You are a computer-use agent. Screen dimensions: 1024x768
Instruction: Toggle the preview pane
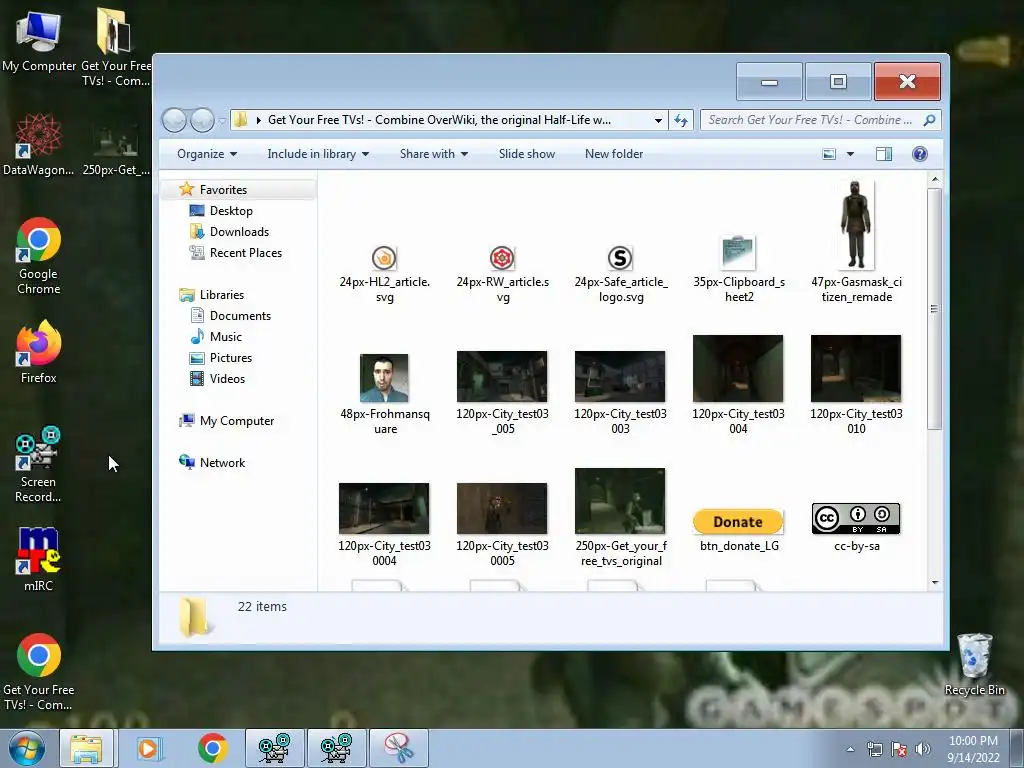coord(884,154)
